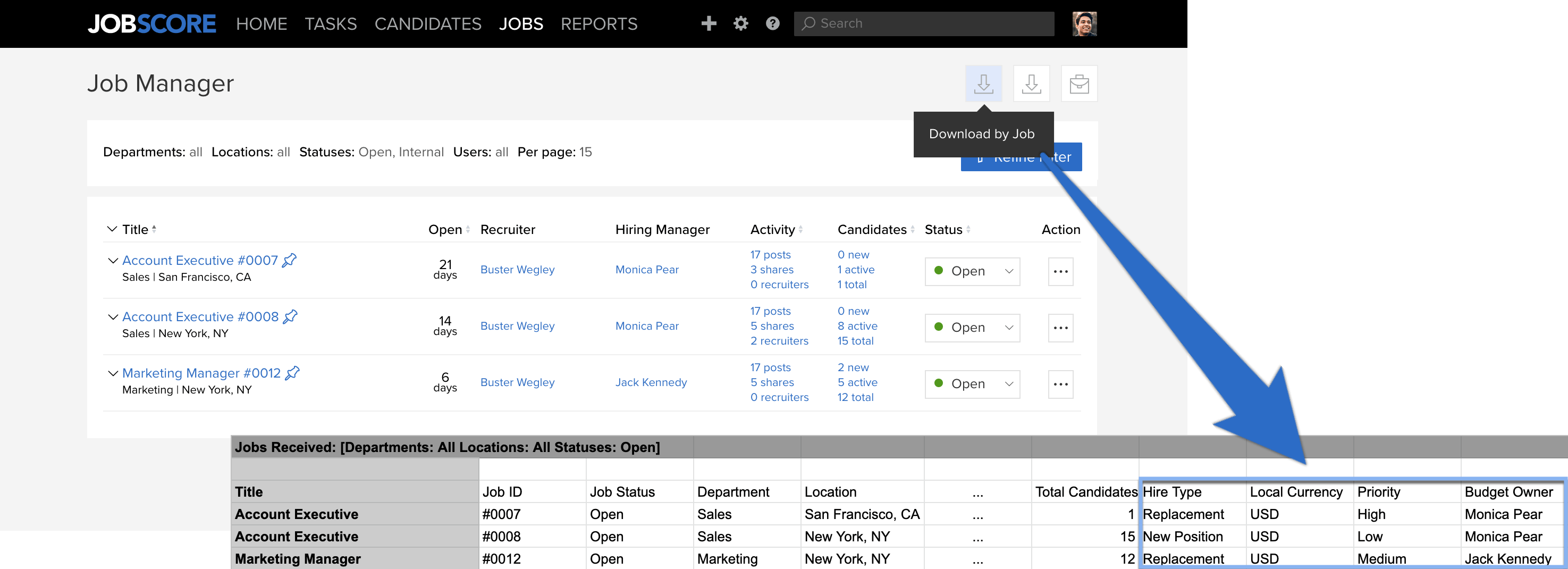Screen dimensions: 1568x569
Task: Go to the Reports menu
Action: click(599, 24)
